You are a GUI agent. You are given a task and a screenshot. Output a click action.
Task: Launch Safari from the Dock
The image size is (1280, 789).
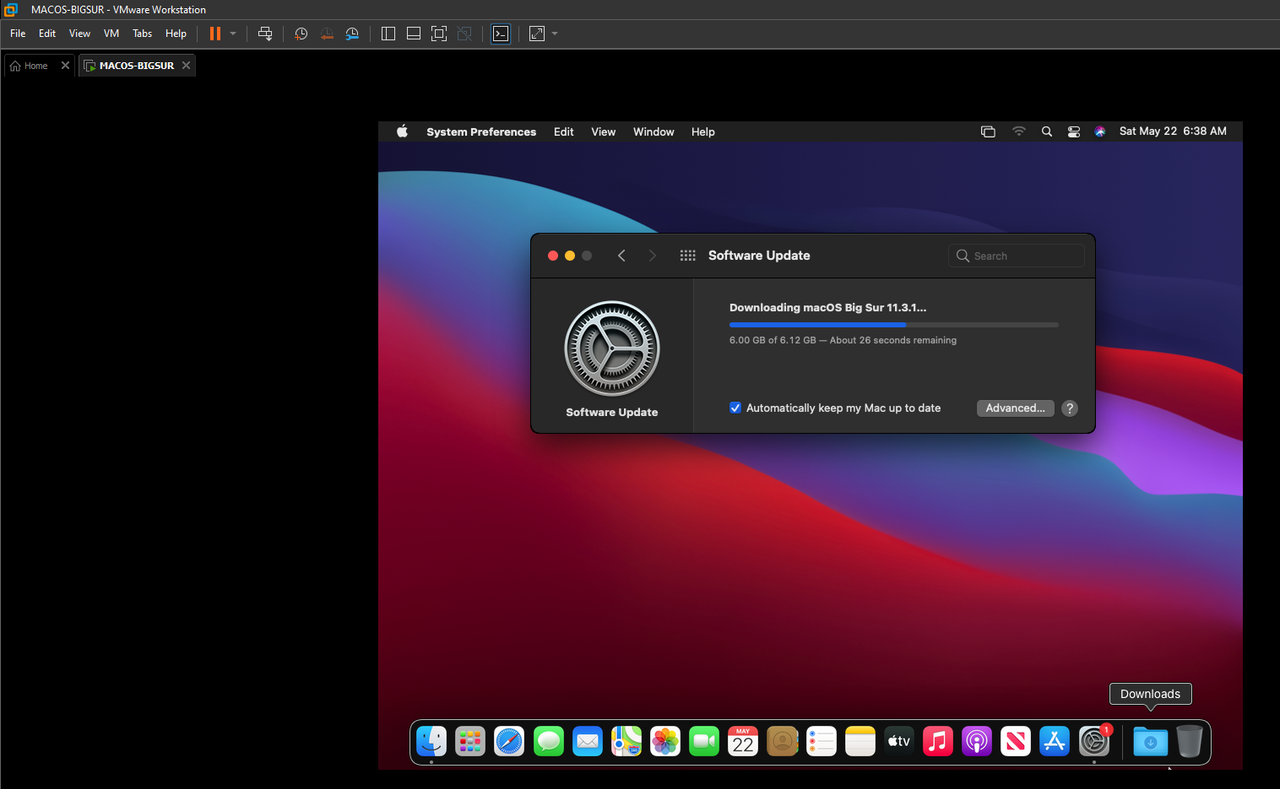pyautogui.click(x=509, y=741)
